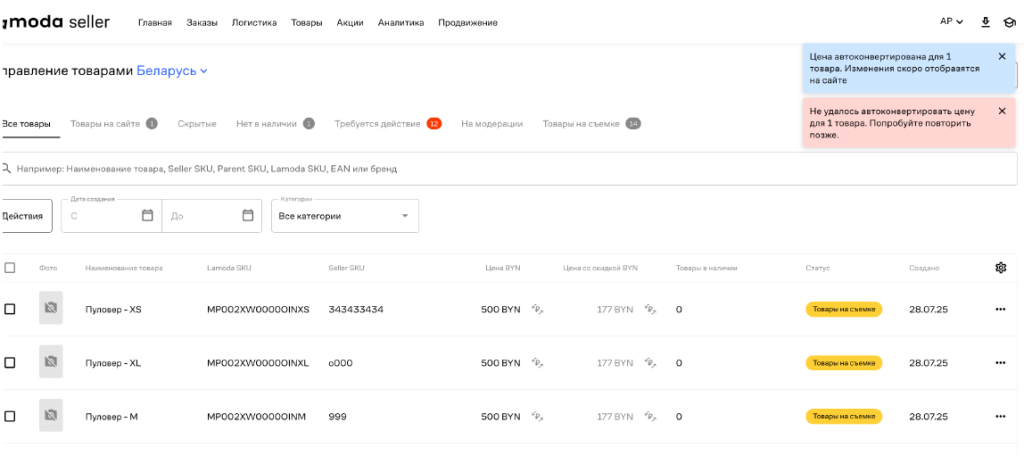Expand the AP account menu
1024x464 pixels.
click(951, 22)
